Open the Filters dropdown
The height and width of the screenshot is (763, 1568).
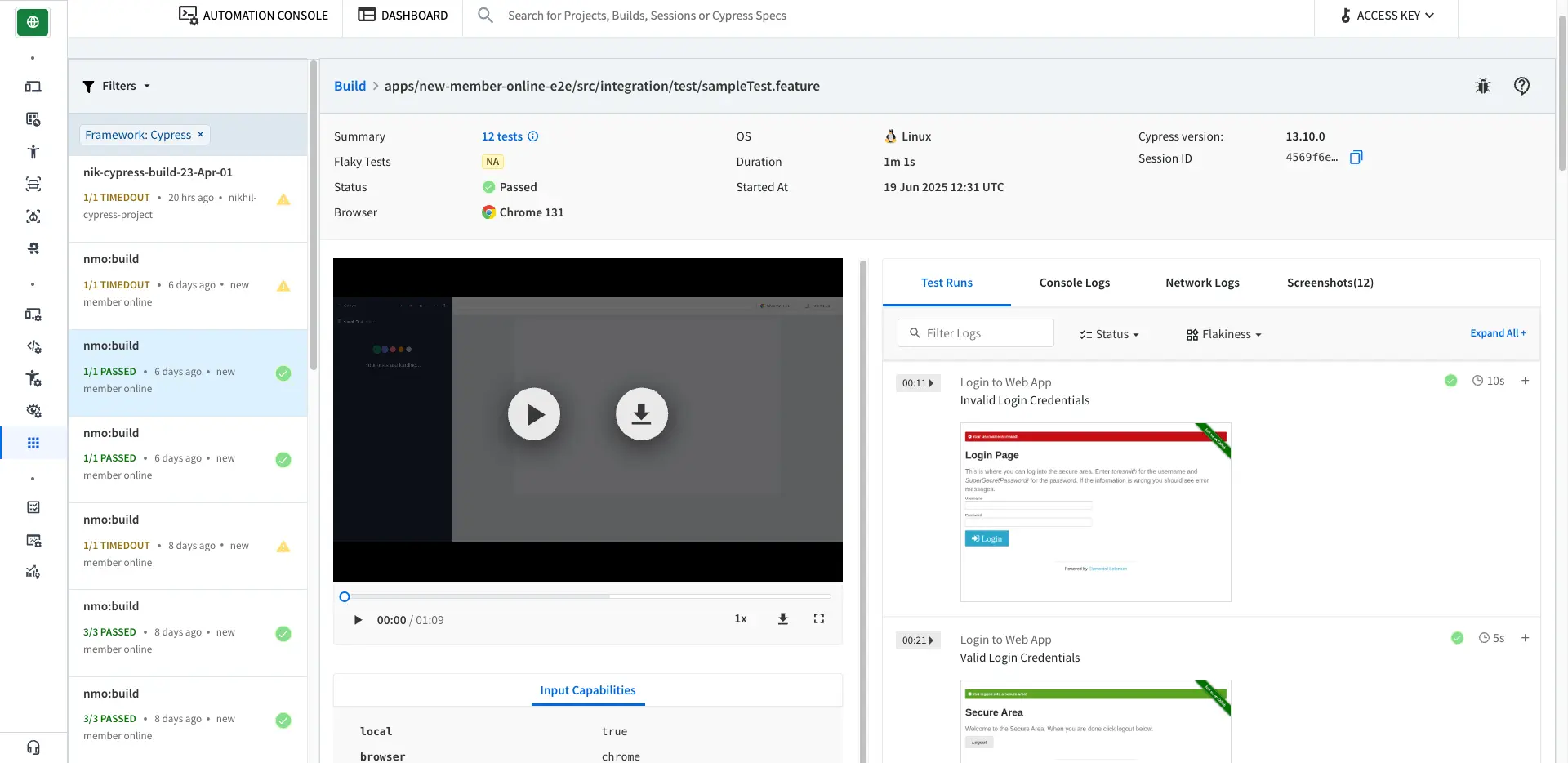tap(117, 86)
